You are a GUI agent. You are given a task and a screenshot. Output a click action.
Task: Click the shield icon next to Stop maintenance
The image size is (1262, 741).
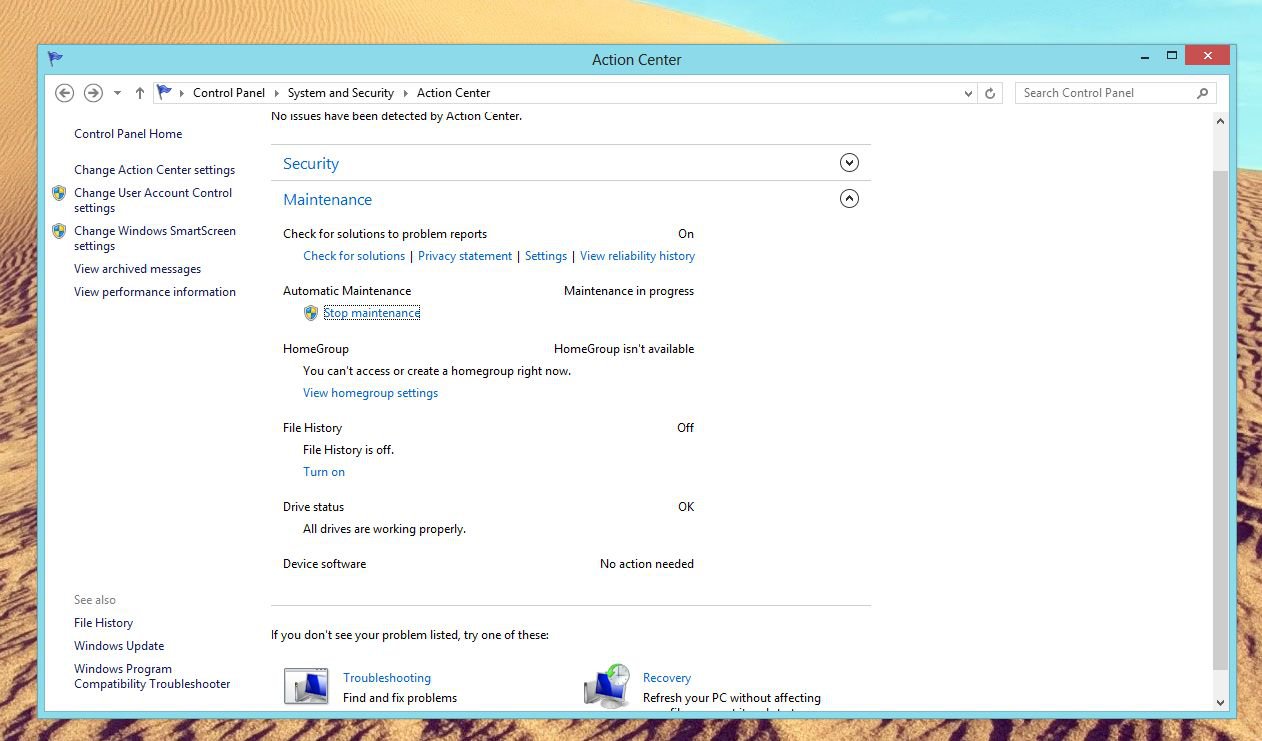point(311,313)
